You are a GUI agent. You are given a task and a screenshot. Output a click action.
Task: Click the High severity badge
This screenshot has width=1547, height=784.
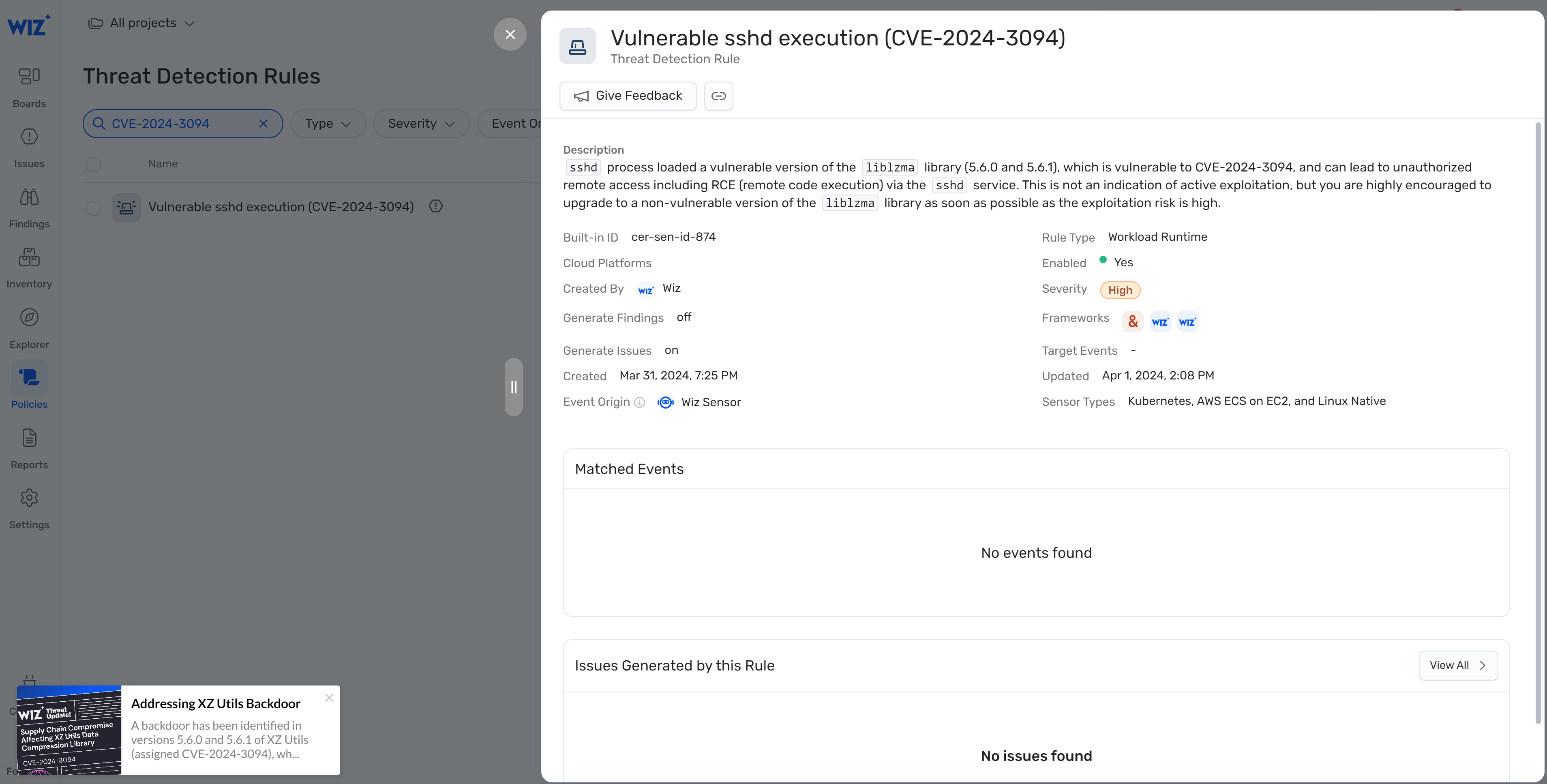tap(1119, 289)
